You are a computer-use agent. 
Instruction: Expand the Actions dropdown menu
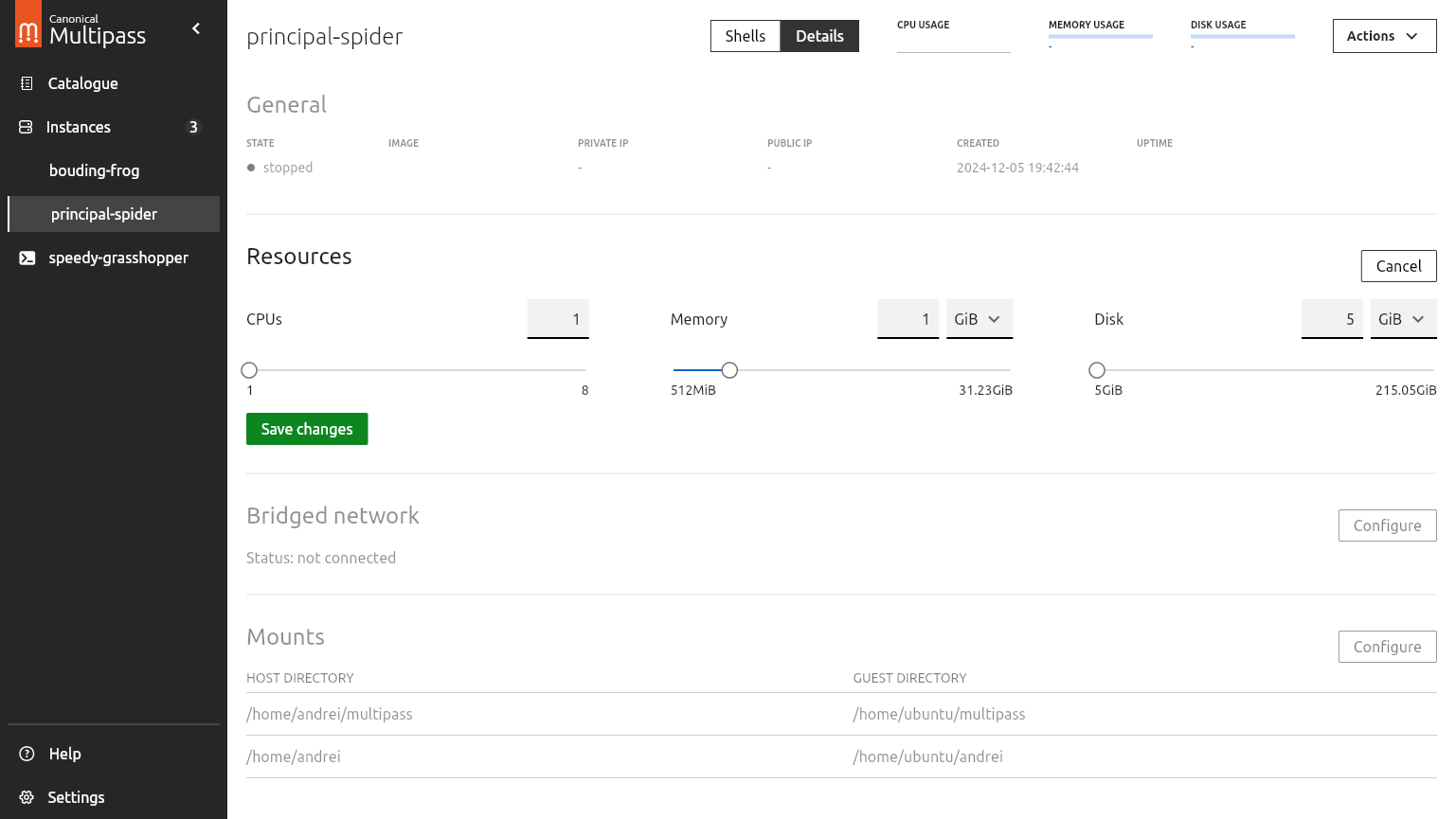tap(1383, 36)
